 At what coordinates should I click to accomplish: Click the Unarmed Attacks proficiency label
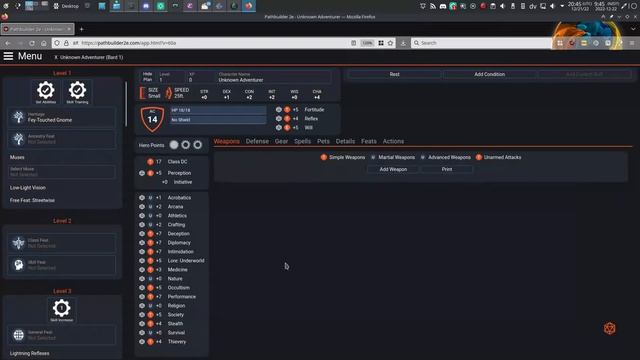coord(502,157)
